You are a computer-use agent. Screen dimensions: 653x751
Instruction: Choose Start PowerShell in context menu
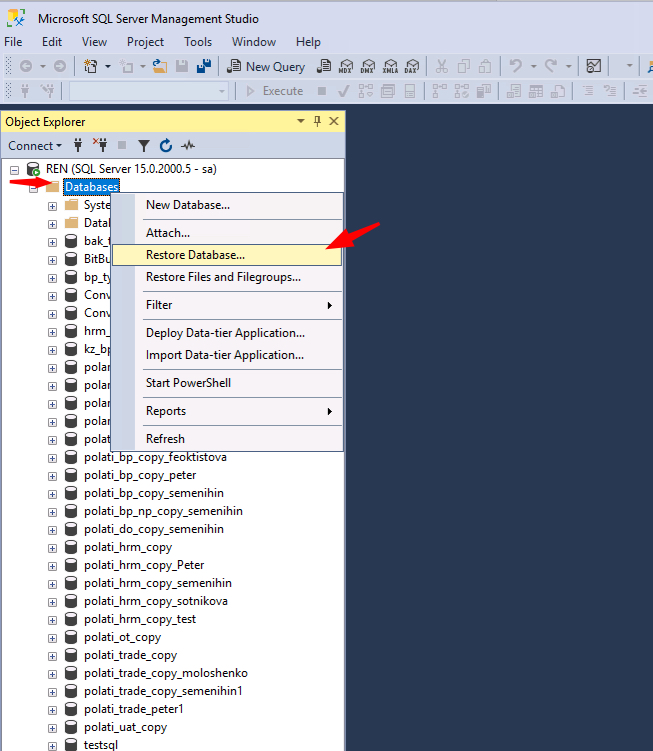click(x=227, y=383)
